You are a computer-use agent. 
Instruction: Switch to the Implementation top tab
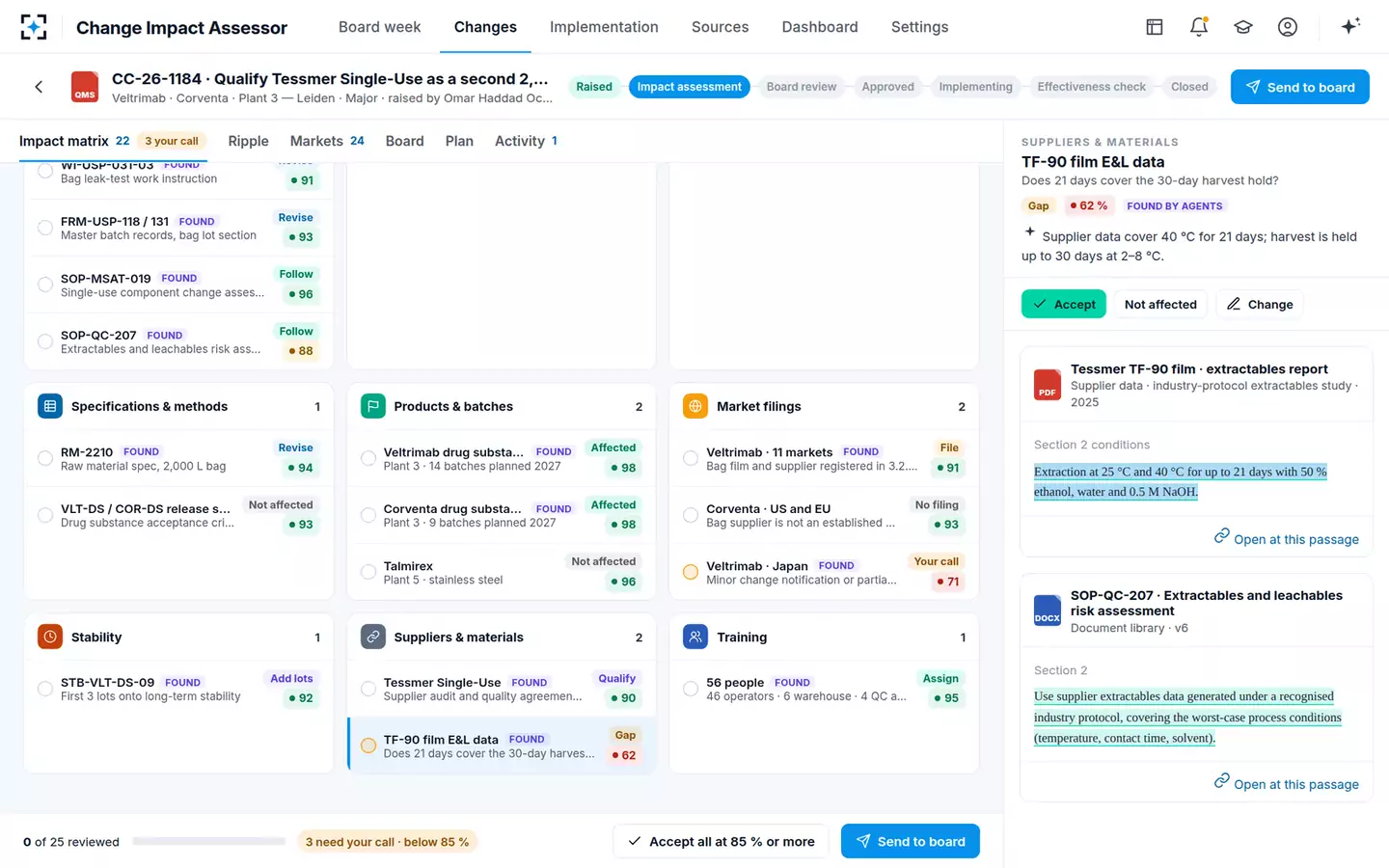(604, 27)
